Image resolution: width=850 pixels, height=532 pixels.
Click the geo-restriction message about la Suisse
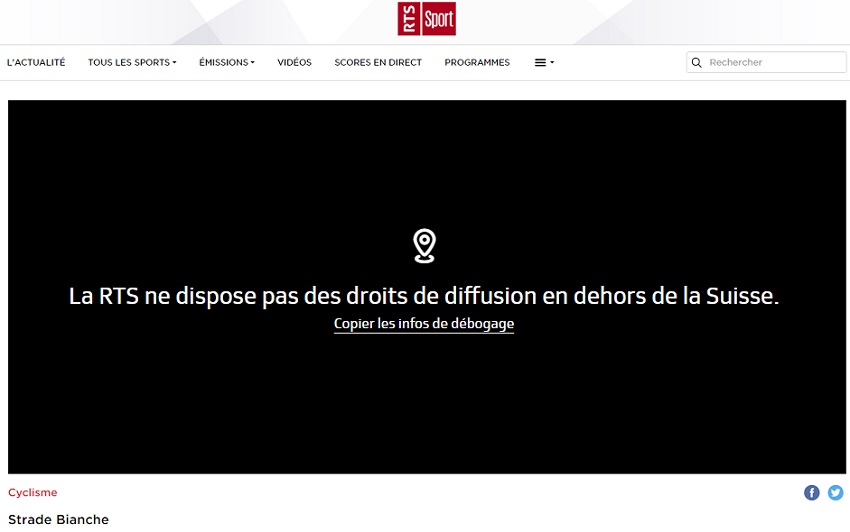click(x=424, y=296)
